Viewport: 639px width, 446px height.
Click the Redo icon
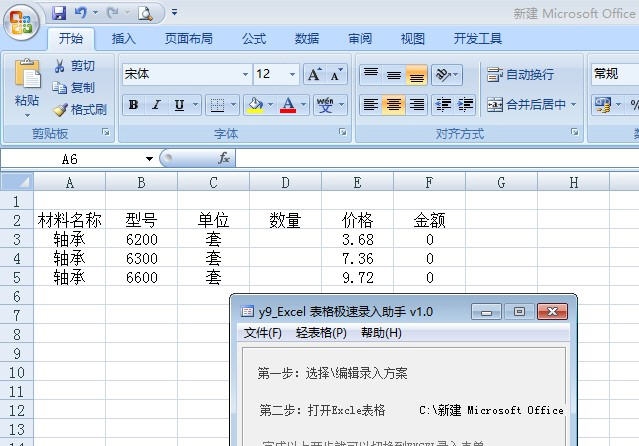point(112,13)
